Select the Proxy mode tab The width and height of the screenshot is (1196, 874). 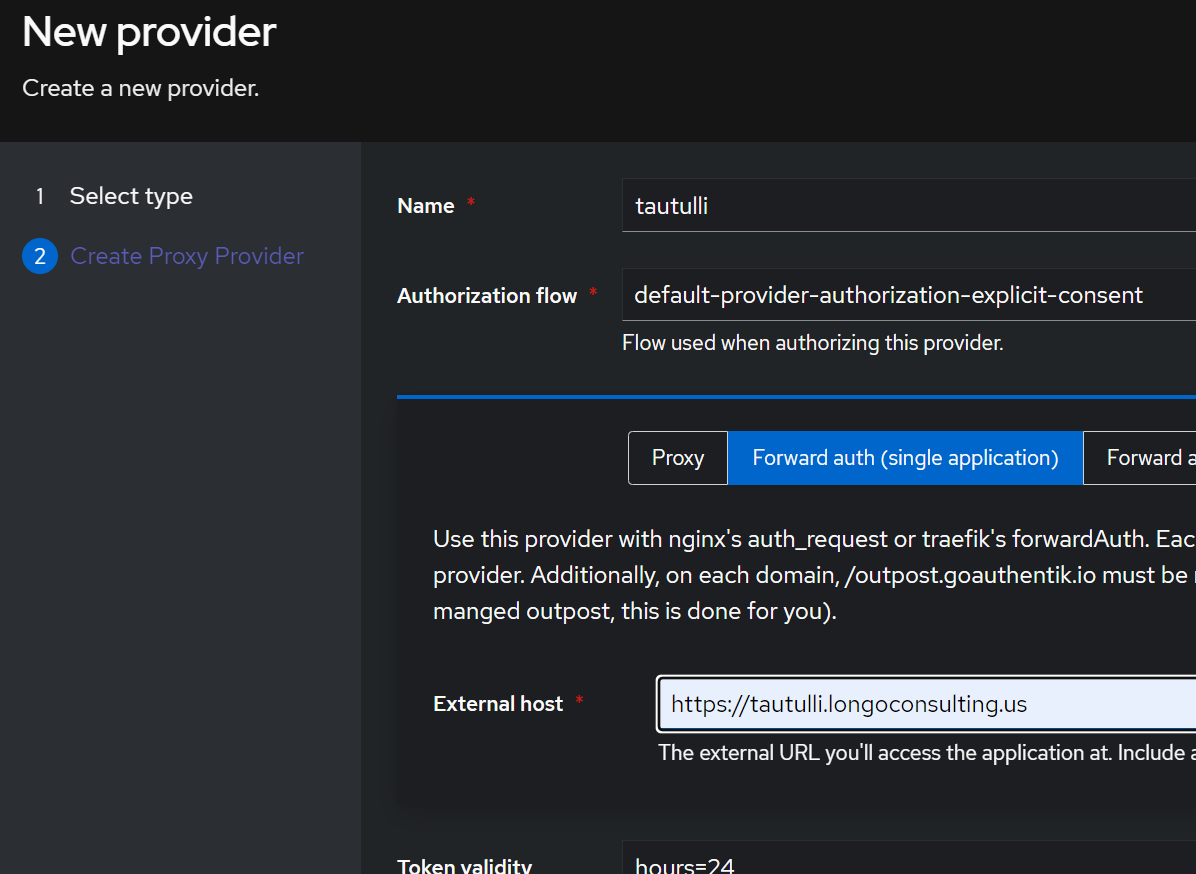pyautogui.click(x=677, y=458)
